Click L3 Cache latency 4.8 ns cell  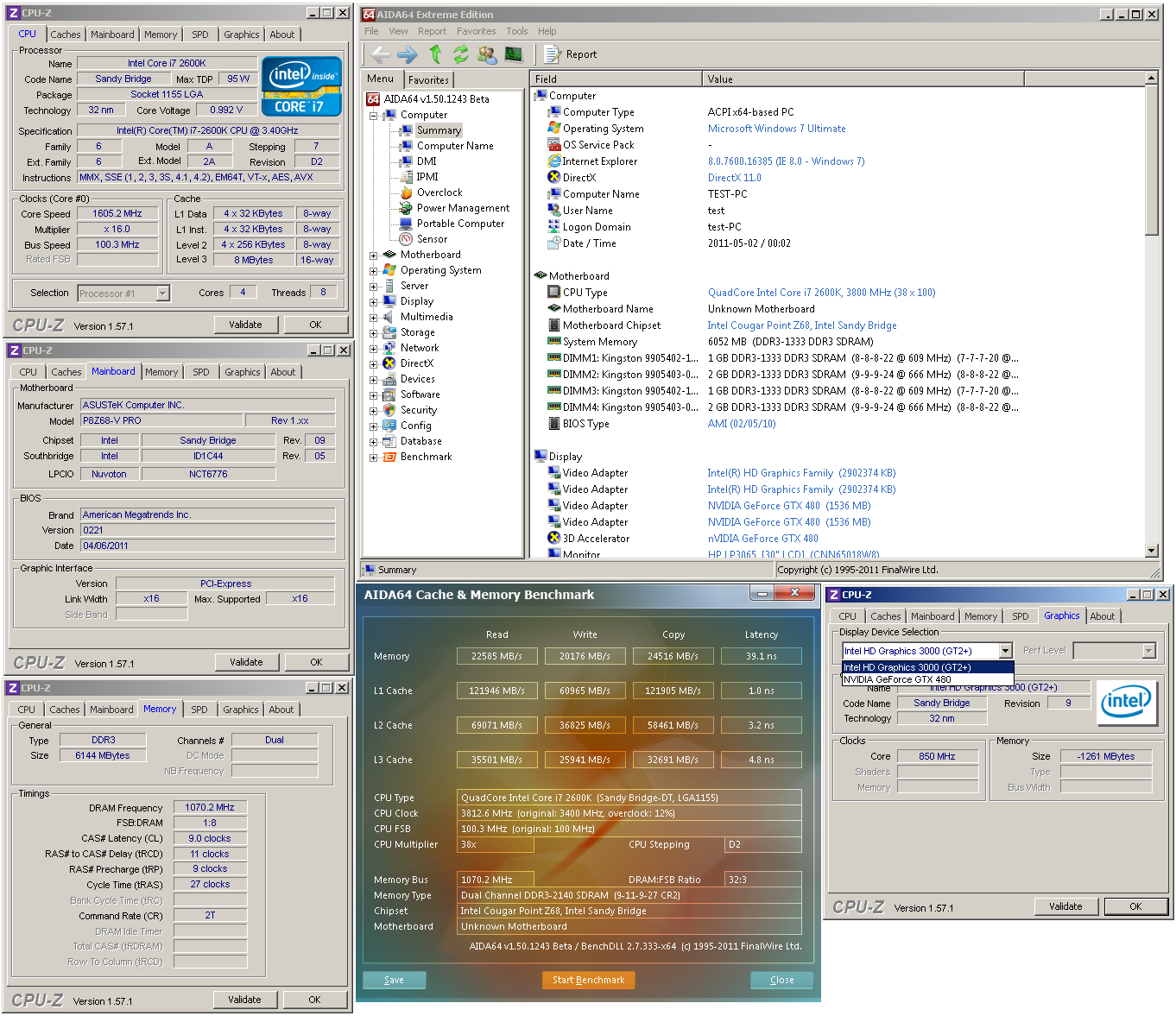[762, 760]
